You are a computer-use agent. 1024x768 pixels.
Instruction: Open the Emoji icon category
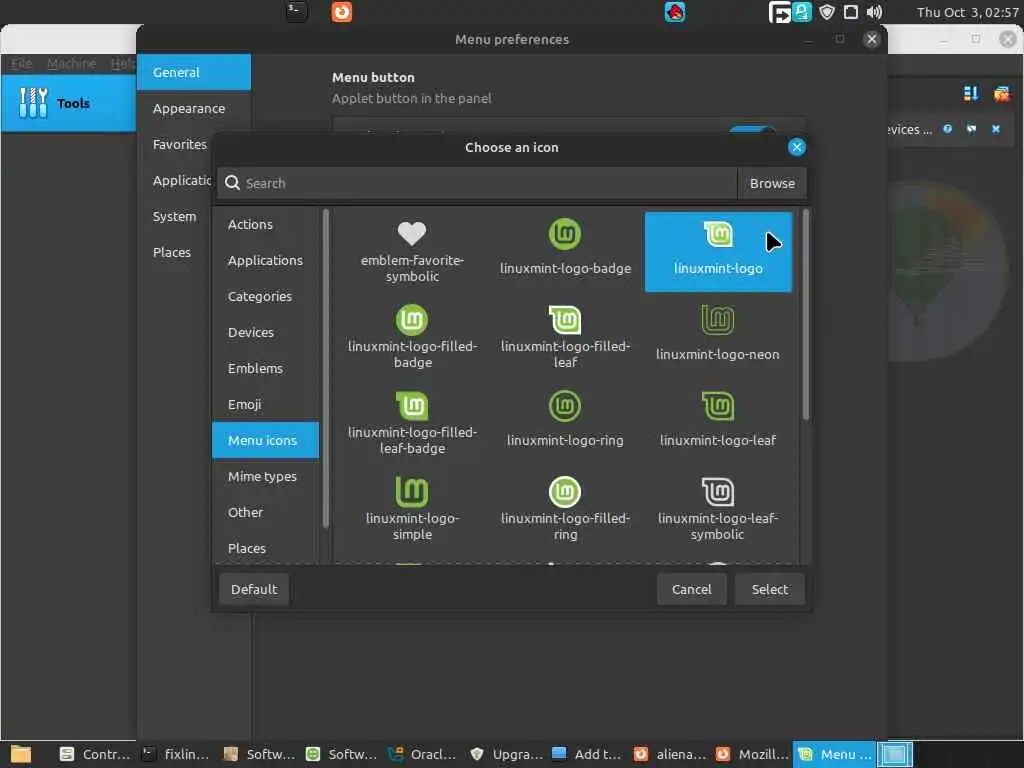[x=265, y=404]
